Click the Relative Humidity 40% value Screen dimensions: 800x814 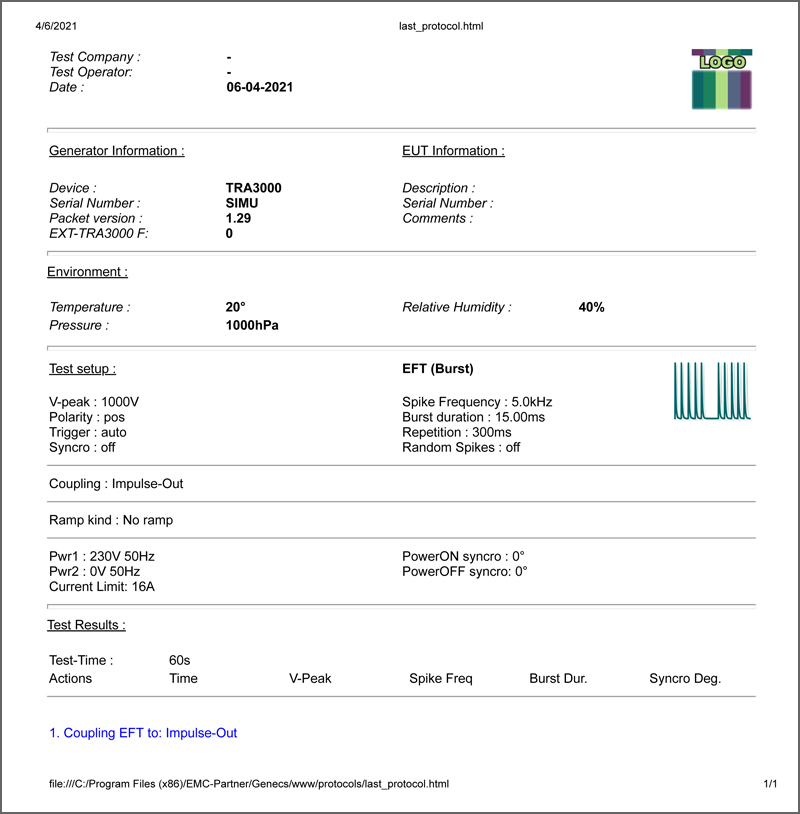point(591,307)
